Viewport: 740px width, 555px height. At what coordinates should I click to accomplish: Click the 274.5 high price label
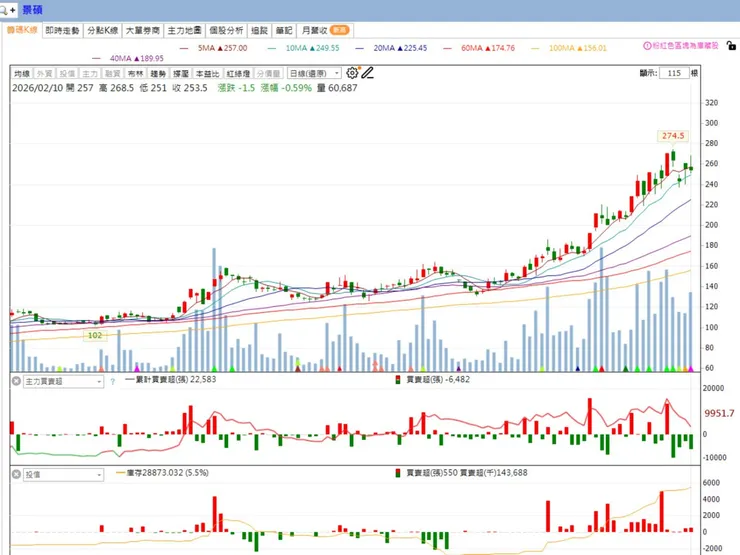[673, 136]
